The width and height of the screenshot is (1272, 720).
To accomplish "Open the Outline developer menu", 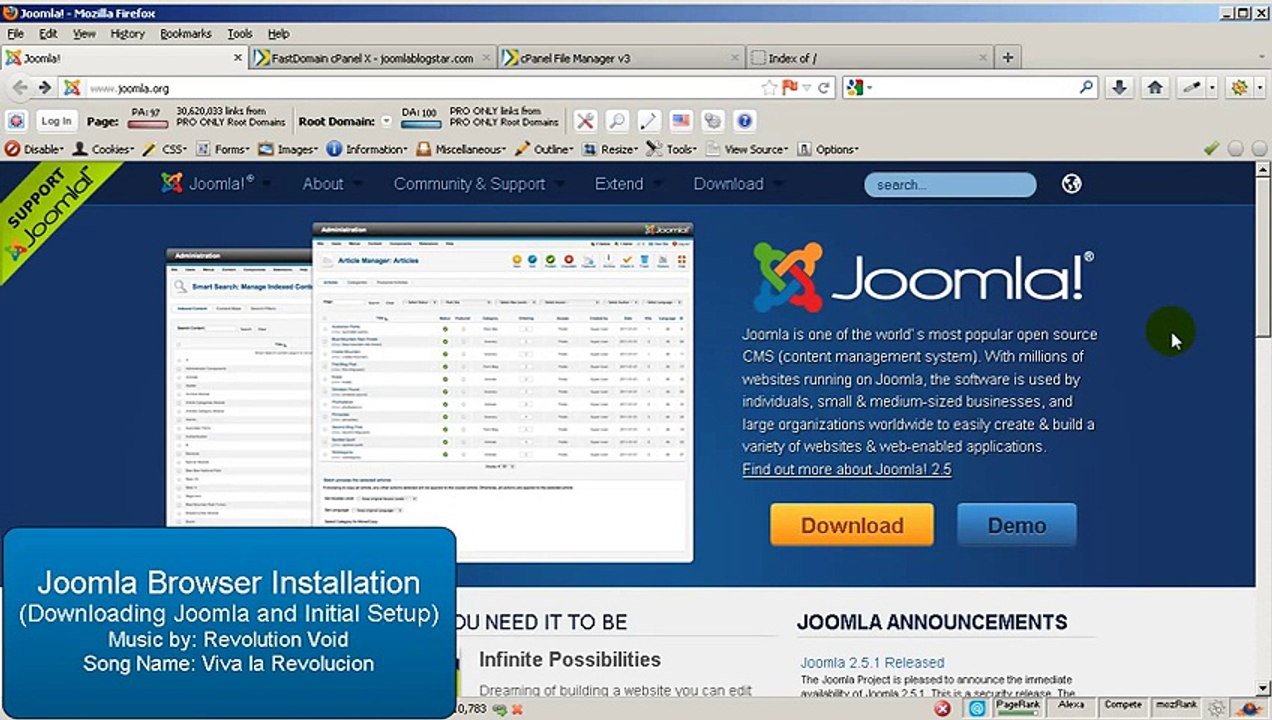I will point(545,149).
